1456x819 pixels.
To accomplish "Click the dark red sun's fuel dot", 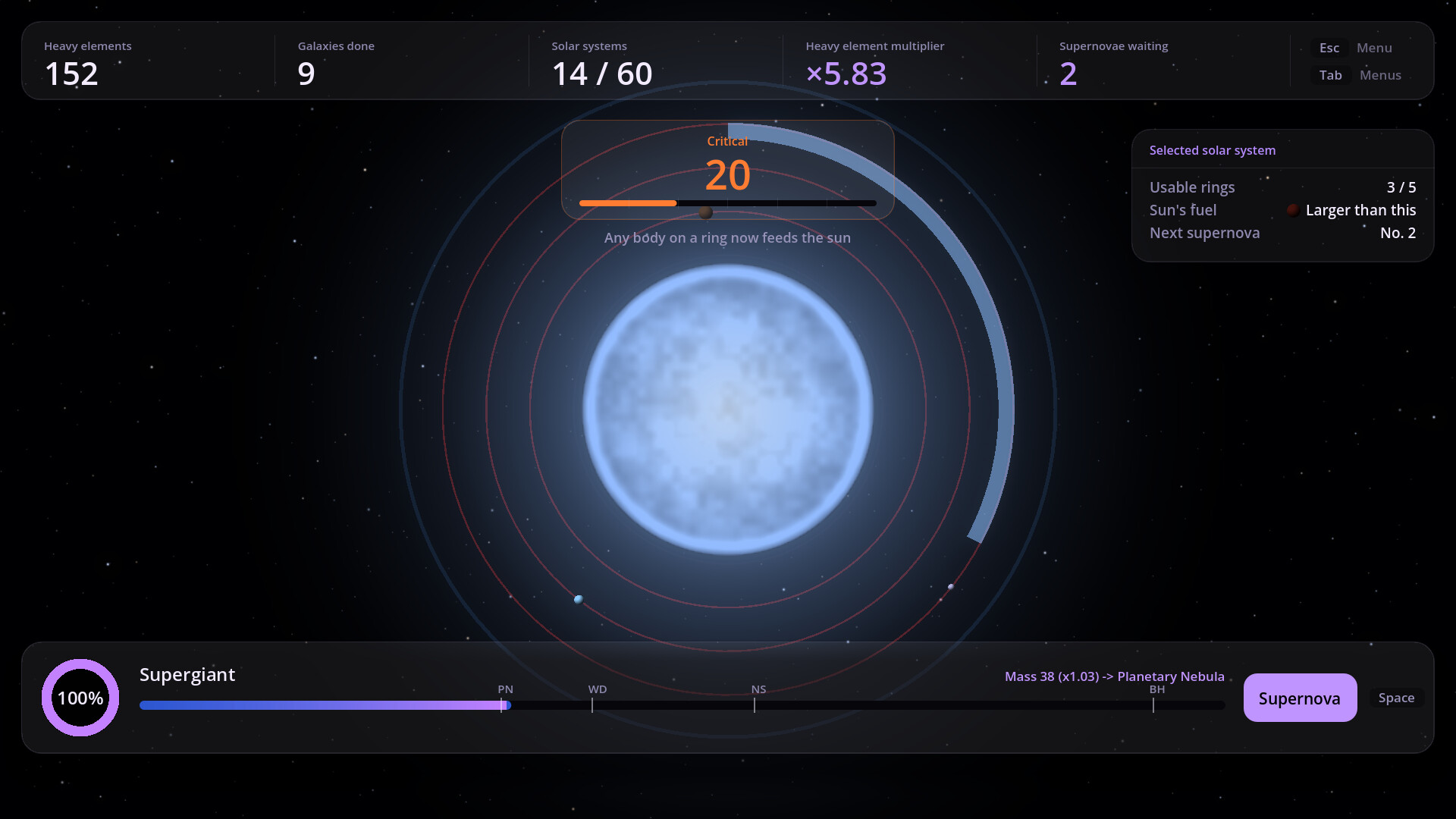I will tap(1293, 210).
